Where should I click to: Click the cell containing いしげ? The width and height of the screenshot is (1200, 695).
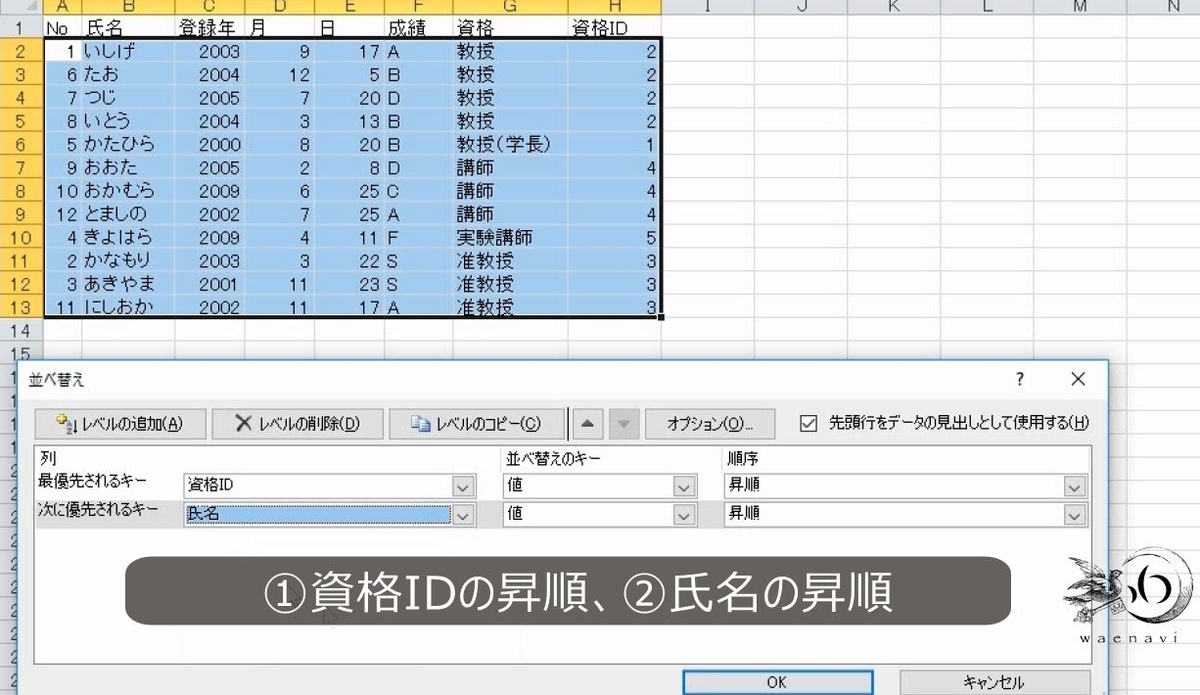click(128, 51)
